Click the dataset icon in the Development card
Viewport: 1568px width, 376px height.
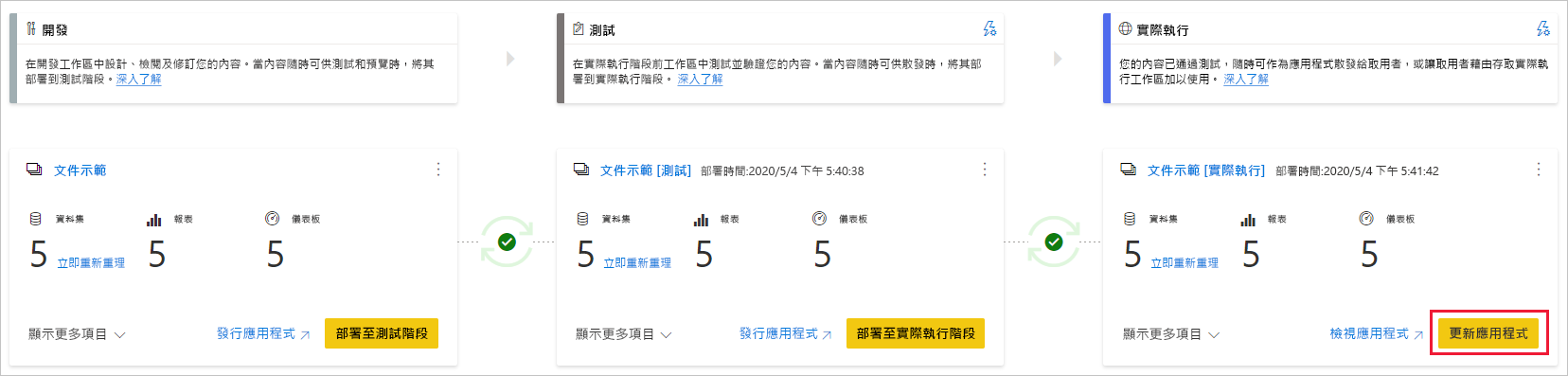pyautogui.click(x=35, y=219)
